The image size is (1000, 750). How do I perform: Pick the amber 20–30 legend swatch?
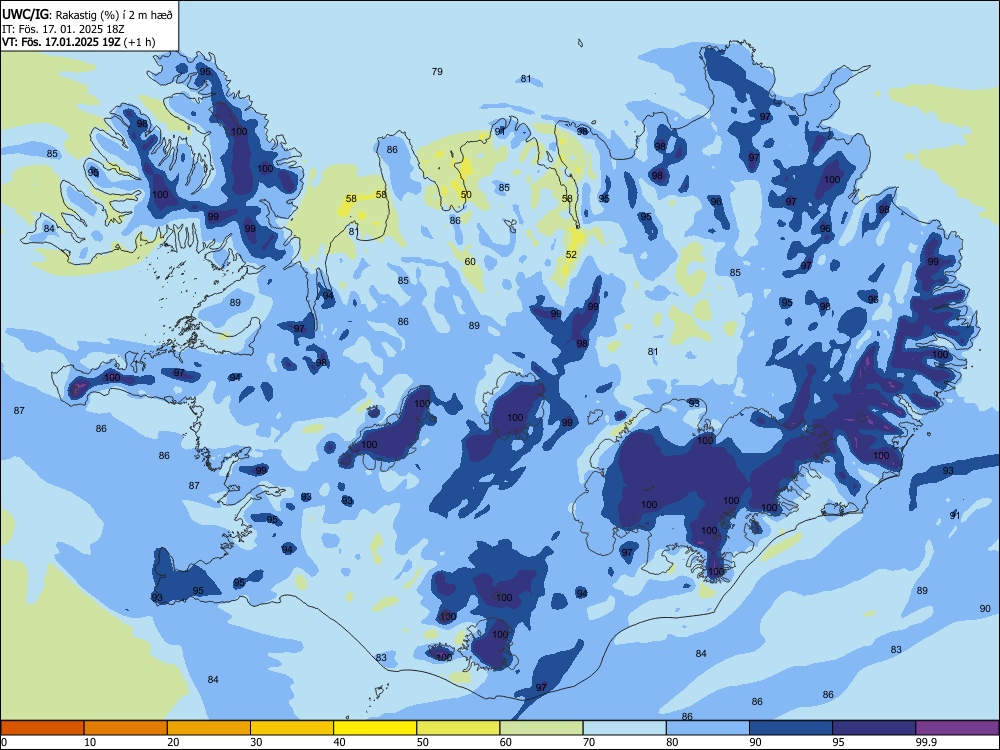pos(209,728)
